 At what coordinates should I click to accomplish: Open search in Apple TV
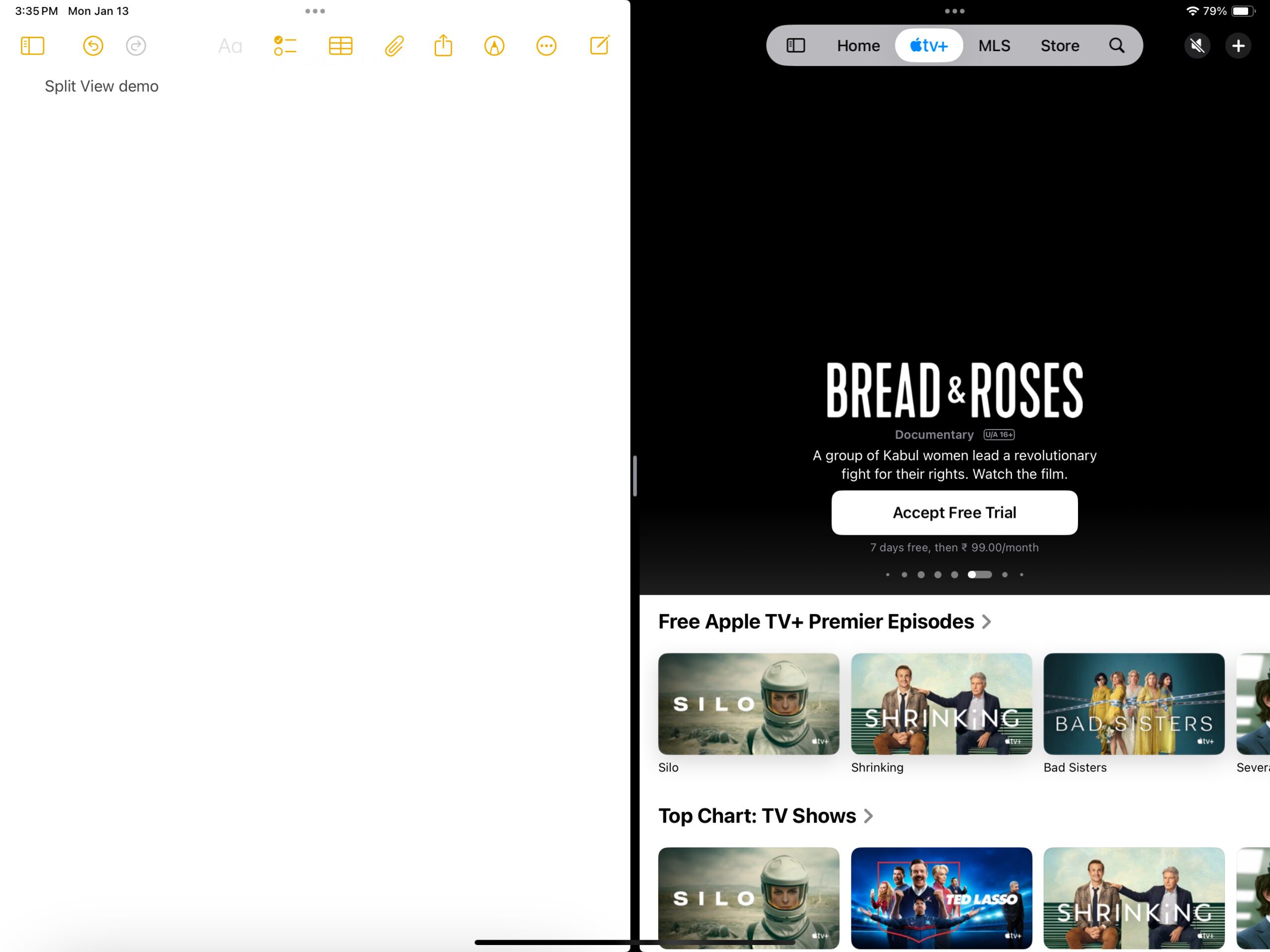(1117, 45)
